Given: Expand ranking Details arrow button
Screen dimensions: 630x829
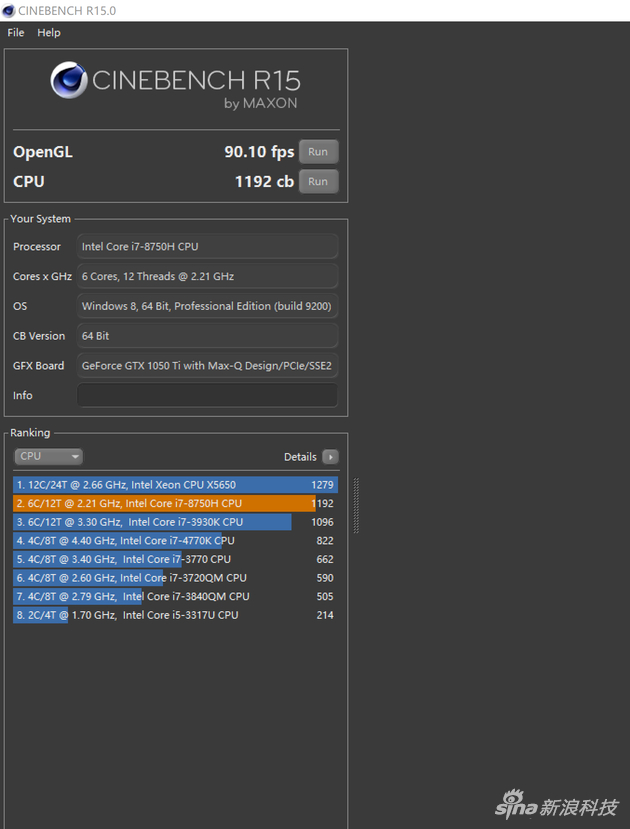Looking at the screenshot, I should (330, 457).
